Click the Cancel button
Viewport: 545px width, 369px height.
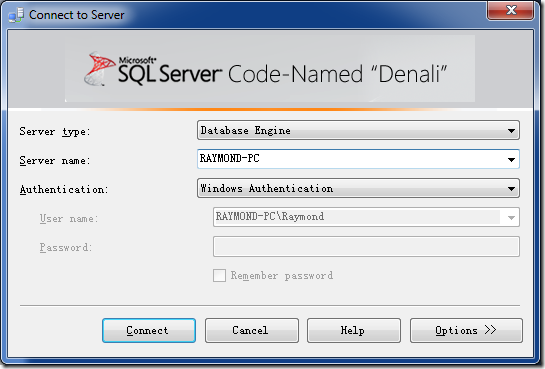pyautogui.click(x=252, y=330)
